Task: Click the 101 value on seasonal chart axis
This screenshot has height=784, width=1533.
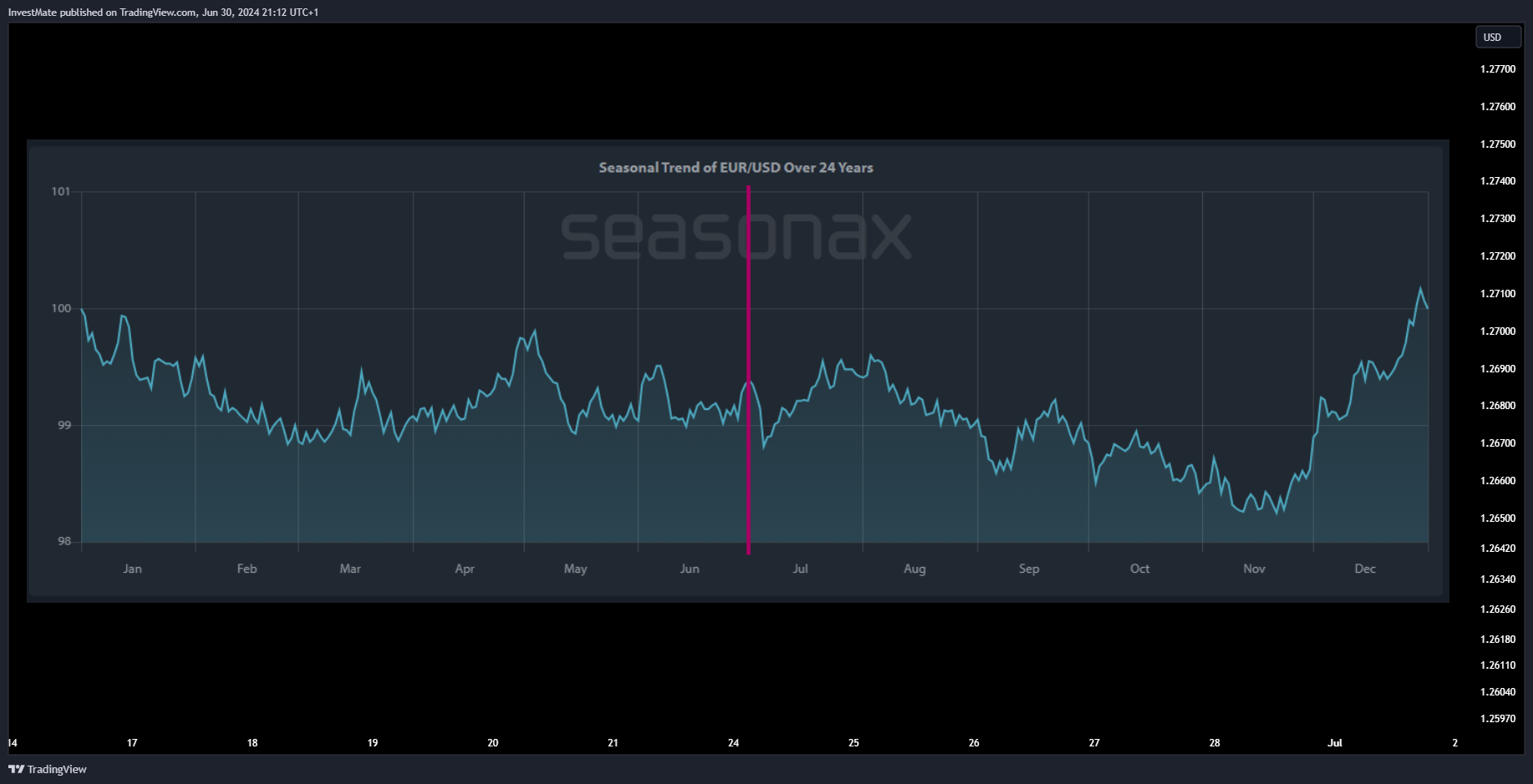Action: [61, 192]
